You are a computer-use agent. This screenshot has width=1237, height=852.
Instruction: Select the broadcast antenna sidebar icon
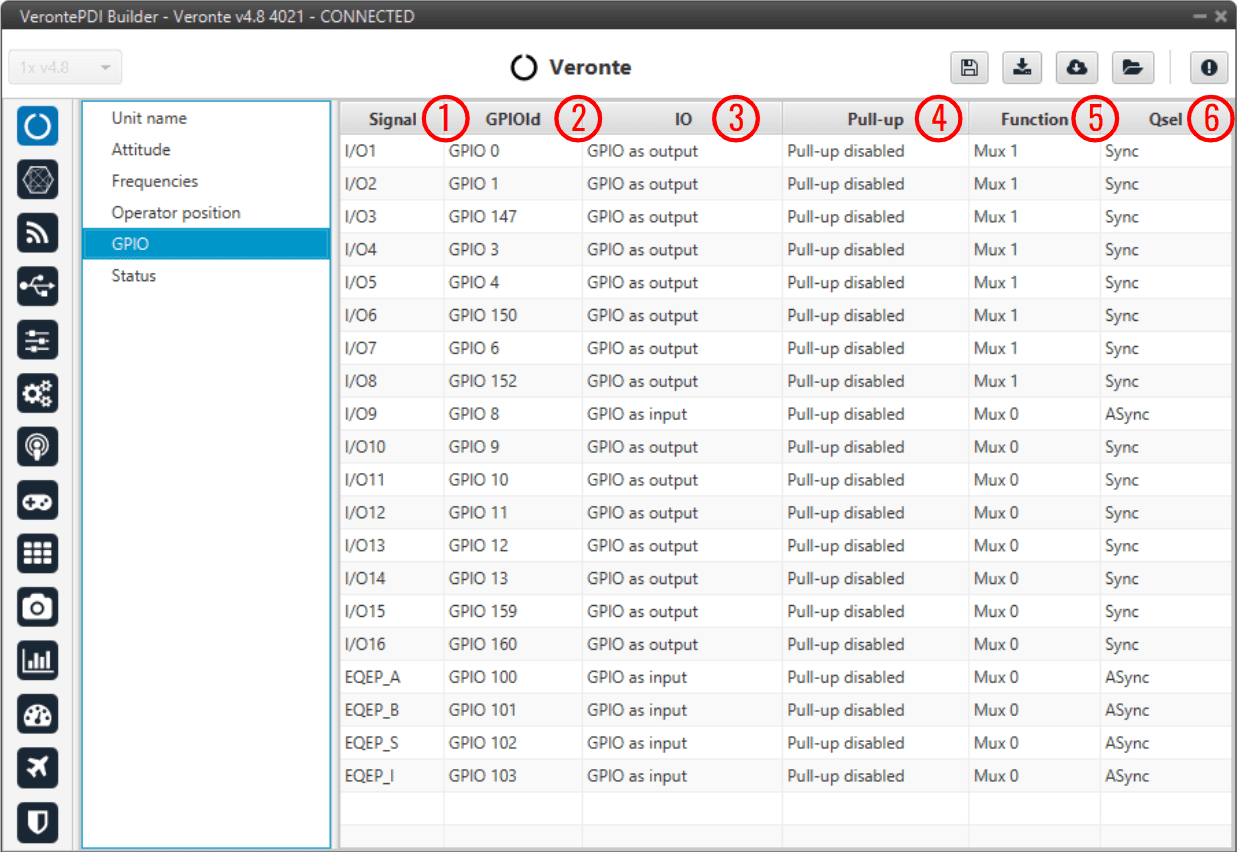tap(38, 447)
